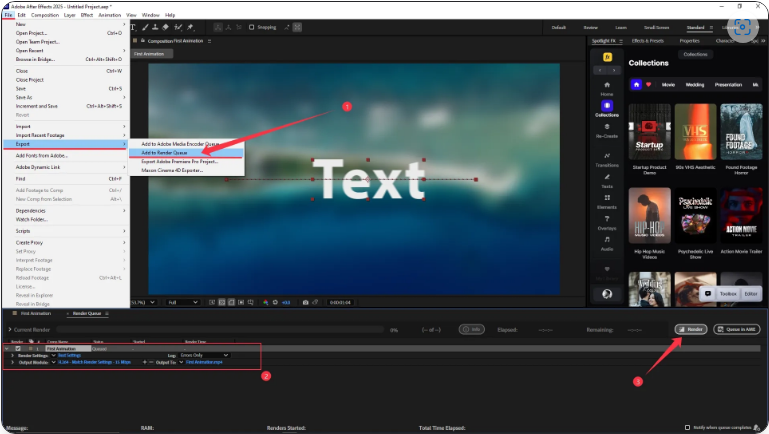Open the Hip Hop Music Videos thumbnail
The width and height of the screenshot is (769, 434).
click(649, 216)
